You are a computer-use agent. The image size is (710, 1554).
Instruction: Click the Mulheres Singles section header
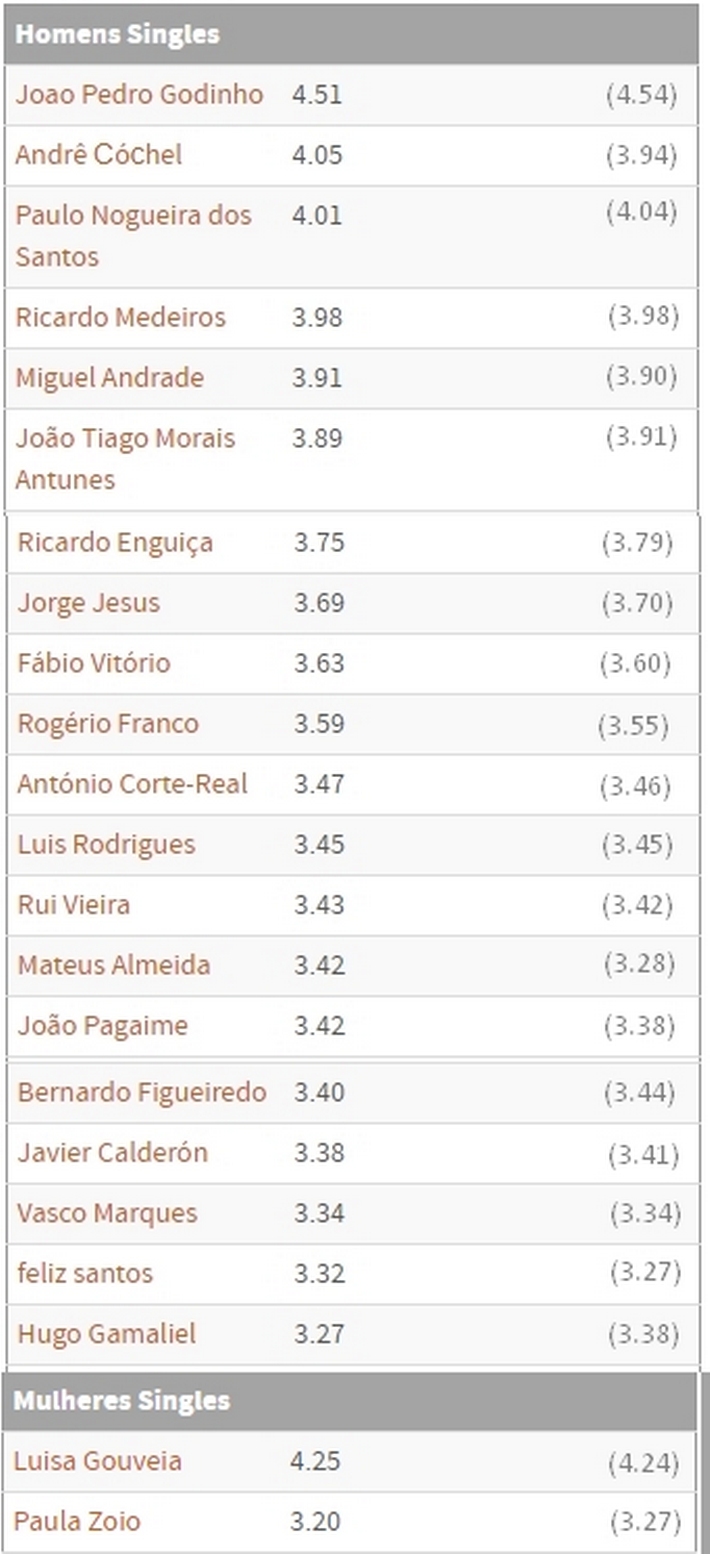click(x=122, y=1401)
